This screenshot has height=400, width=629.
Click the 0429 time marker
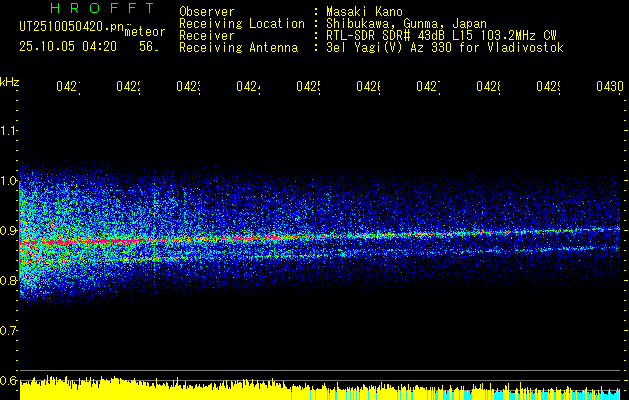548,87
